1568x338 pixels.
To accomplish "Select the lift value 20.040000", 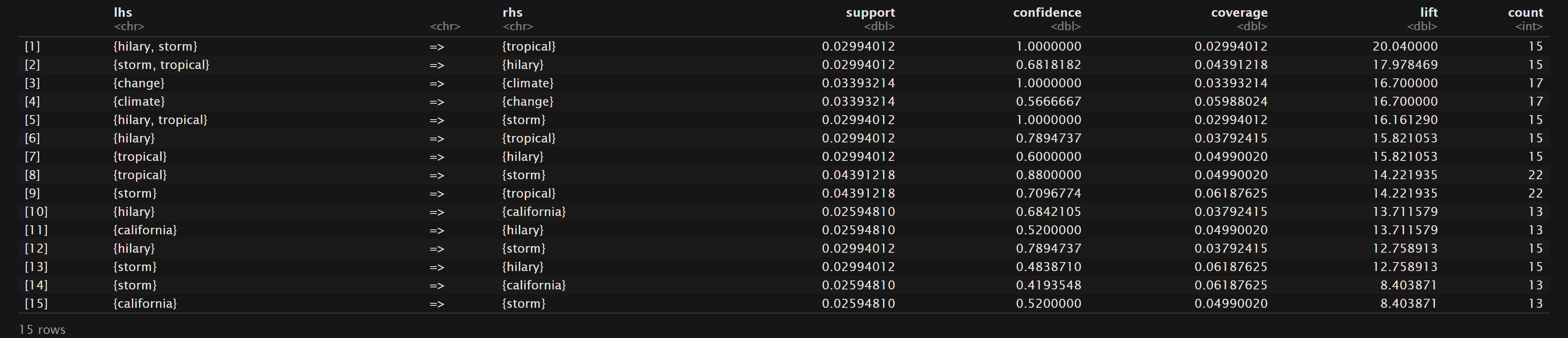I will click(x=1405, y=46).
